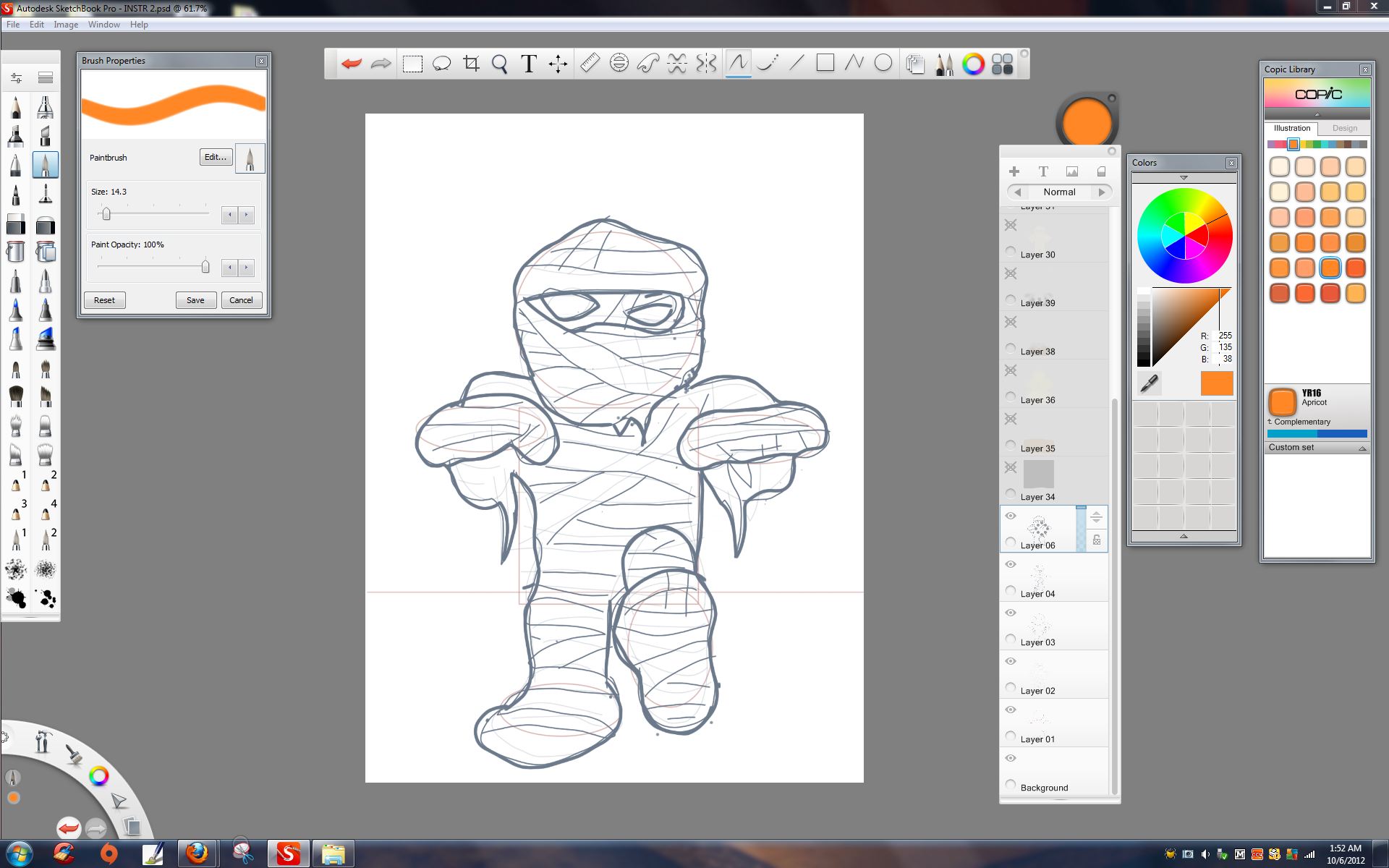The width and height of the screenshot is (1389, 868).
Task: Decrease brush Size with left stepper
Action: pos(230,215)
